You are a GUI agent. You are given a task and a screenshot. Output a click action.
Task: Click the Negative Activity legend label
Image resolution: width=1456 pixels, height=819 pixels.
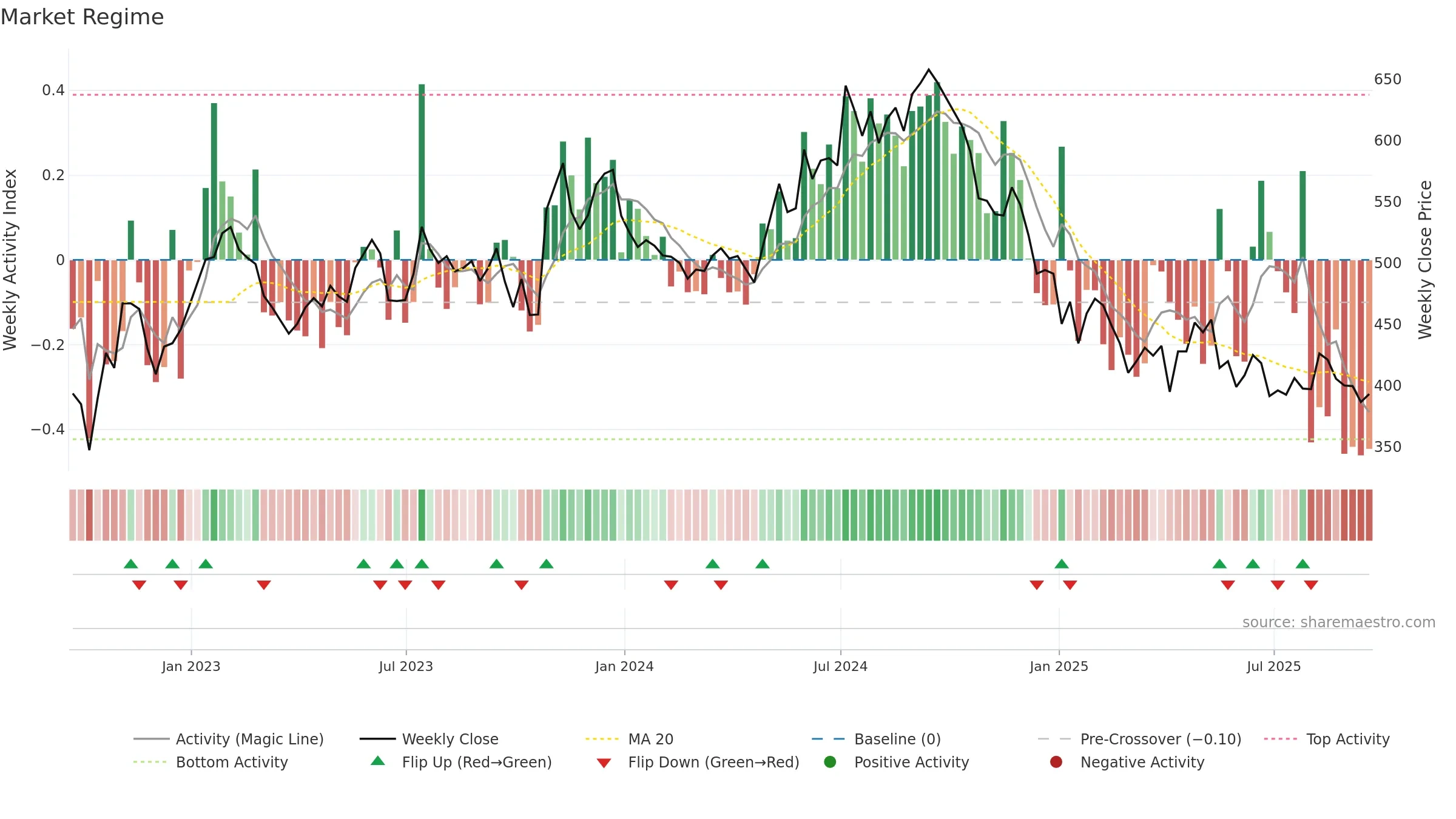pos(1142,762)
